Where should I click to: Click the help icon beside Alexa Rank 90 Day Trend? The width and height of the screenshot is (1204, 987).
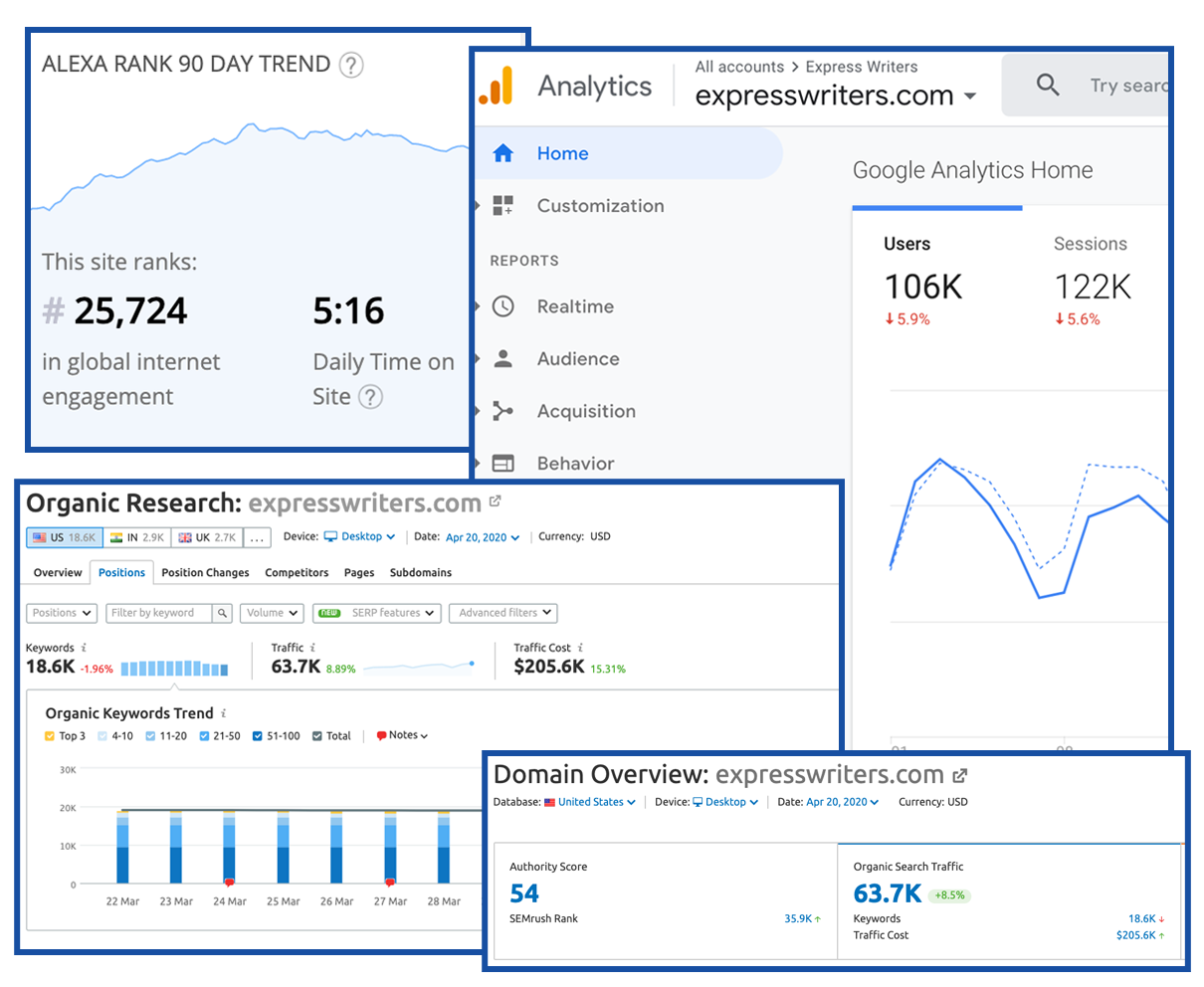pos(351,66)
